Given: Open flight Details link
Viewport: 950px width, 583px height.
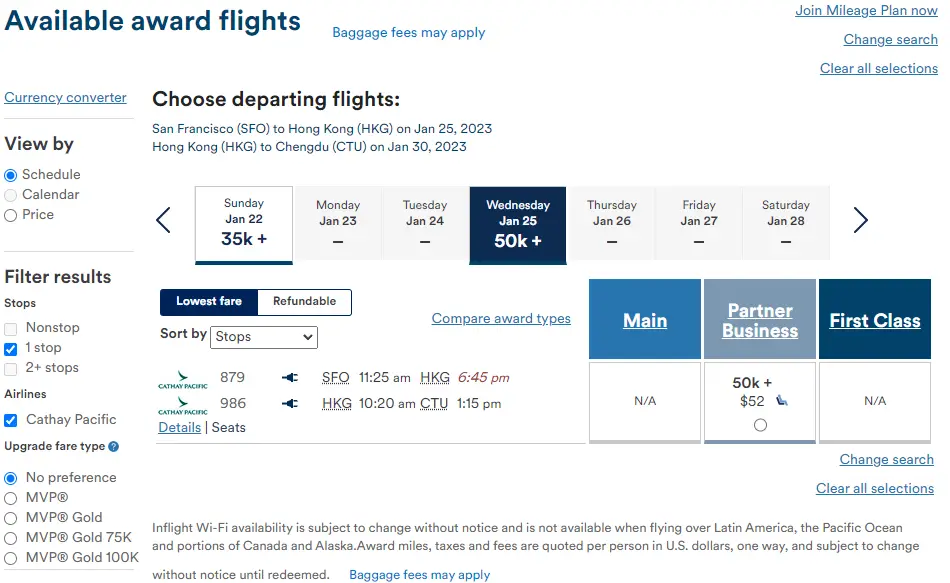Looking at the screenshot, I should coord(179,427).
